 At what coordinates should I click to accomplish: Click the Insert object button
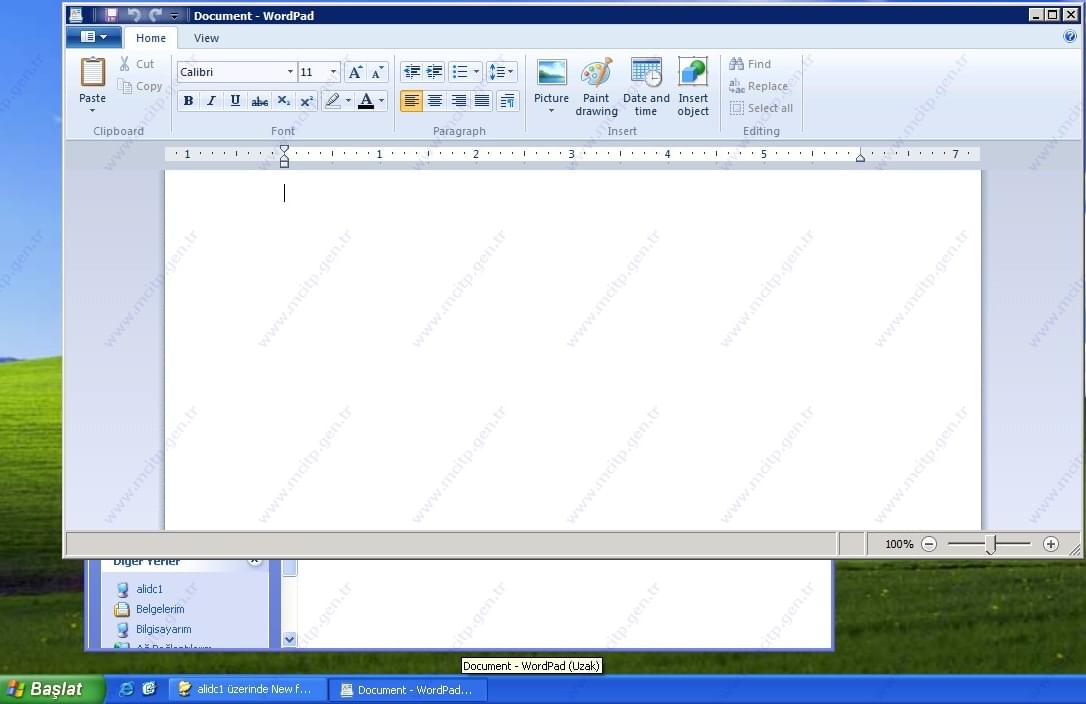(693, 87)
